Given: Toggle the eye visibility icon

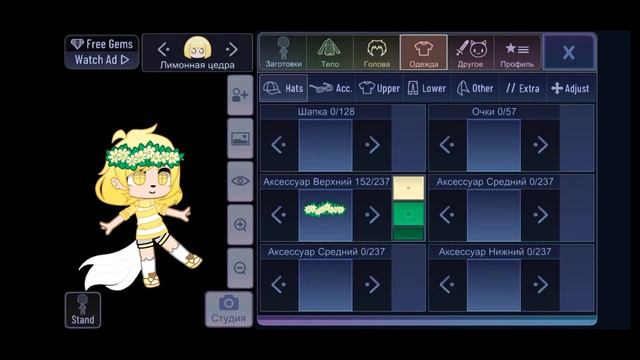Looking at the screenshot, I should (x=240, y=181).
